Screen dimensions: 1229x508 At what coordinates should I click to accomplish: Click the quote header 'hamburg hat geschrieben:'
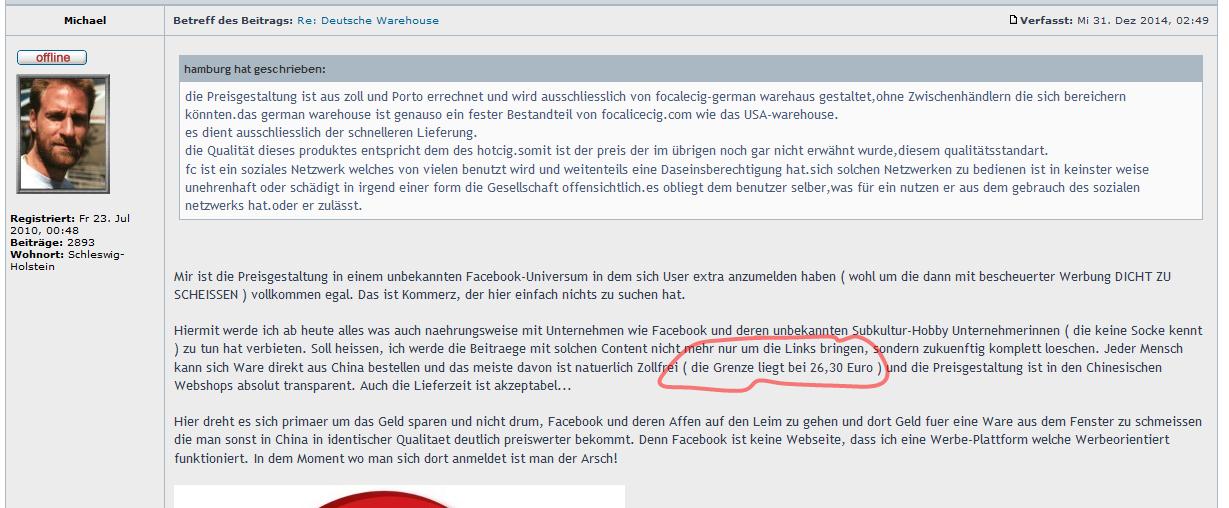tap(255, 69)
